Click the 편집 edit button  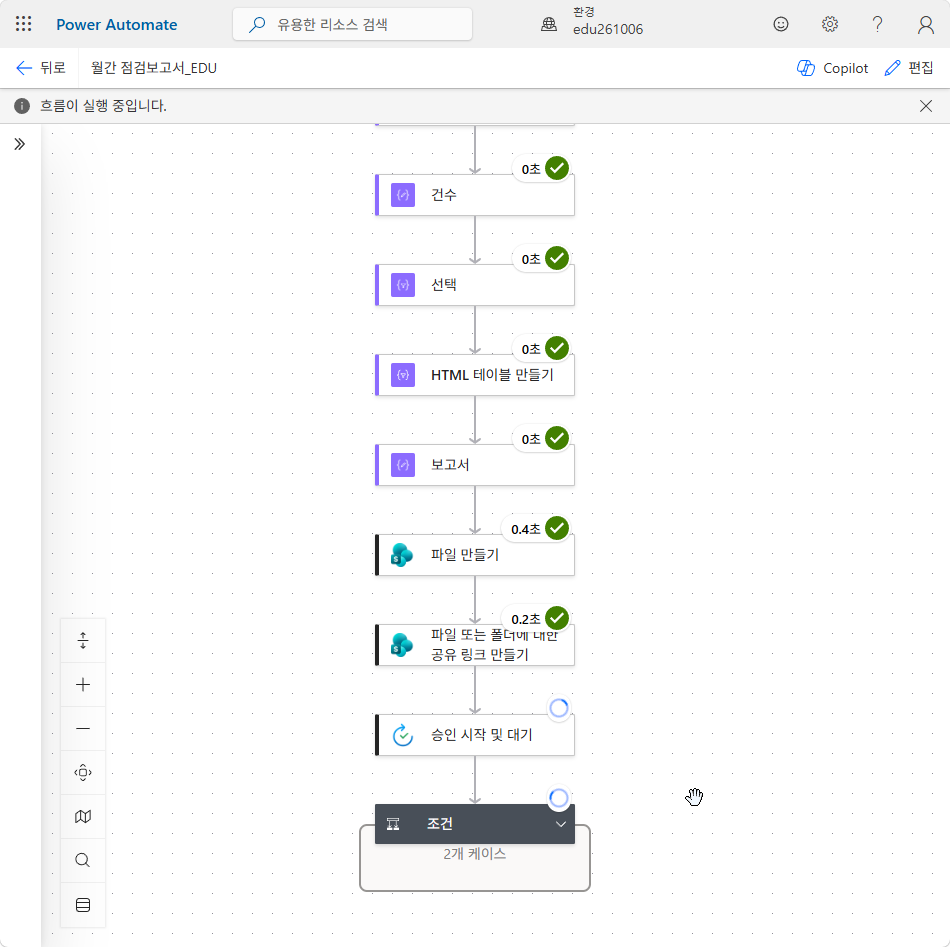click(x=908, y=68)
